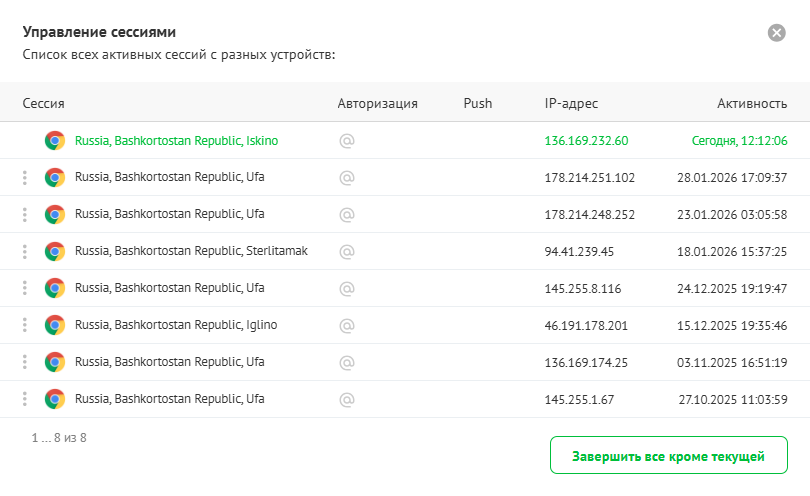Click Chrome icon of Sterlitamak session
Image resolution: width=810 pixels, height=496 pixels.
(55, 252)
